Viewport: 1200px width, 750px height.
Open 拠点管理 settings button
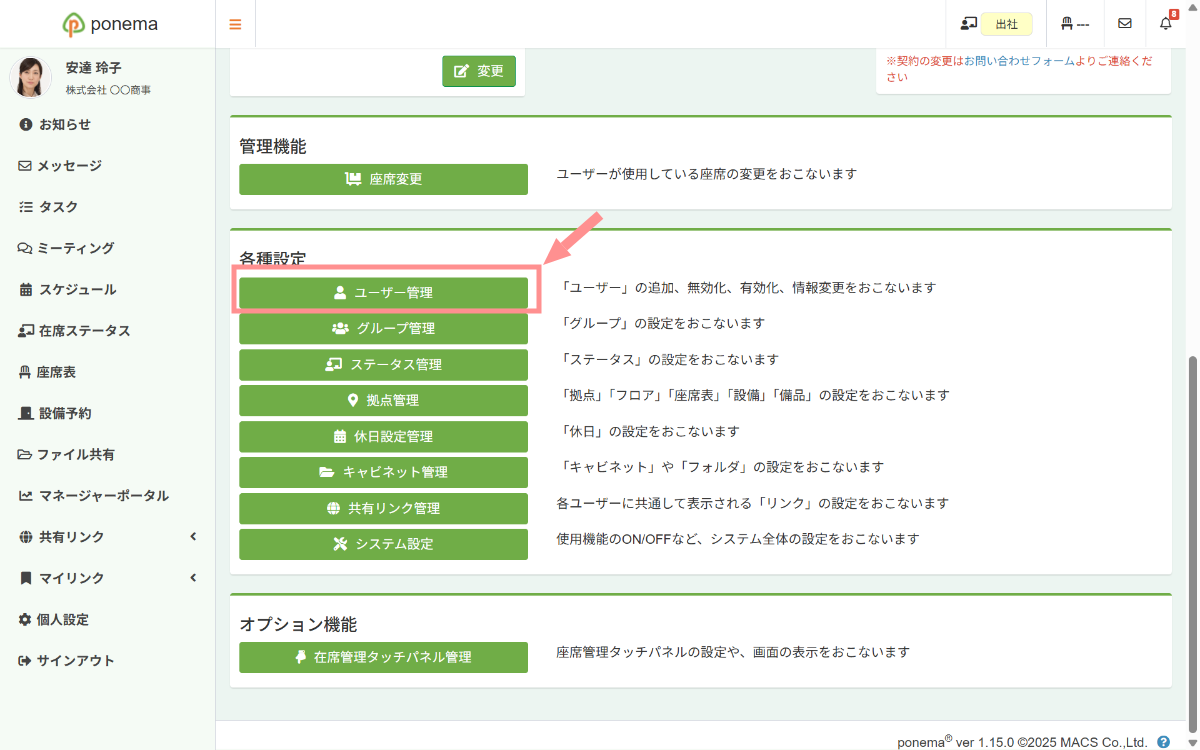(x=383, y=400)
